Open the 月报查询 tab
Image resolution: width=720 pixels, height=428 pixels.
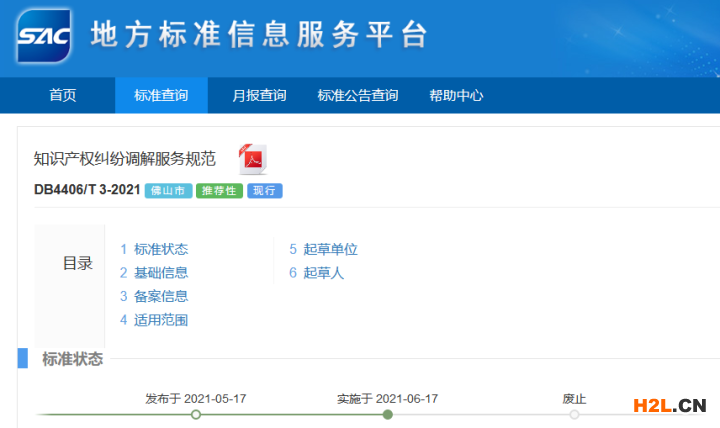point(259,95)
